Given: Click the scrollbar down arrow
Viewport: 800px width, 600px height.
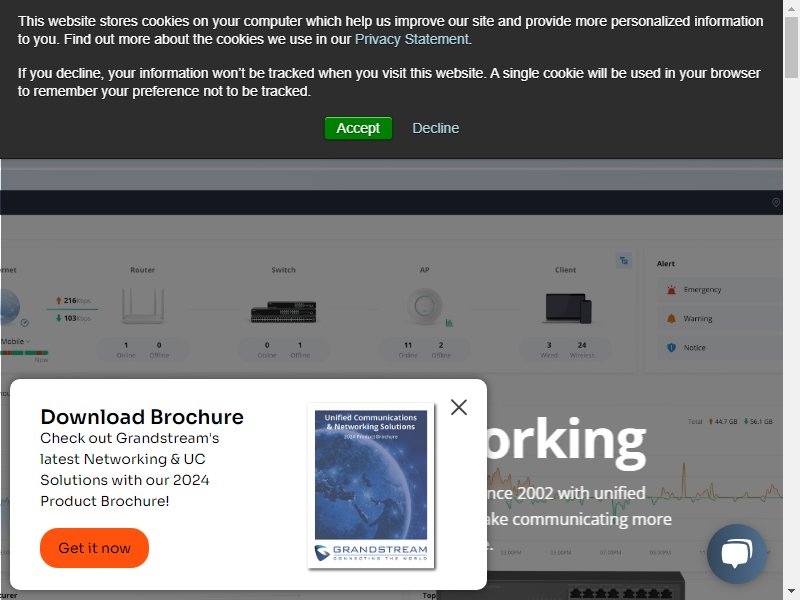Looking at the screenshot, I should 791,591.
